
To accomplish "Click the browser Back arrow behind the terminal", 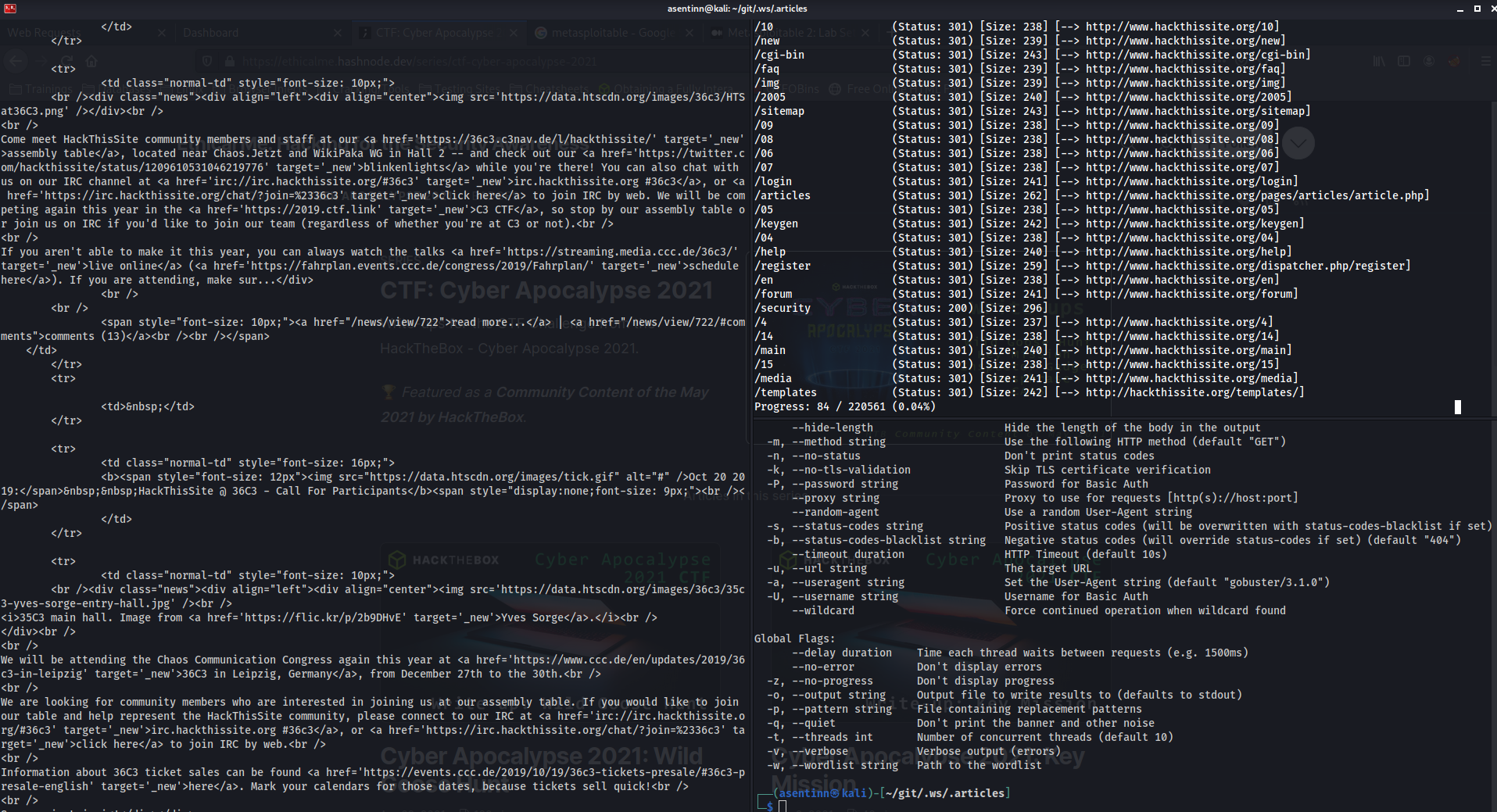I will click(16, 61).
